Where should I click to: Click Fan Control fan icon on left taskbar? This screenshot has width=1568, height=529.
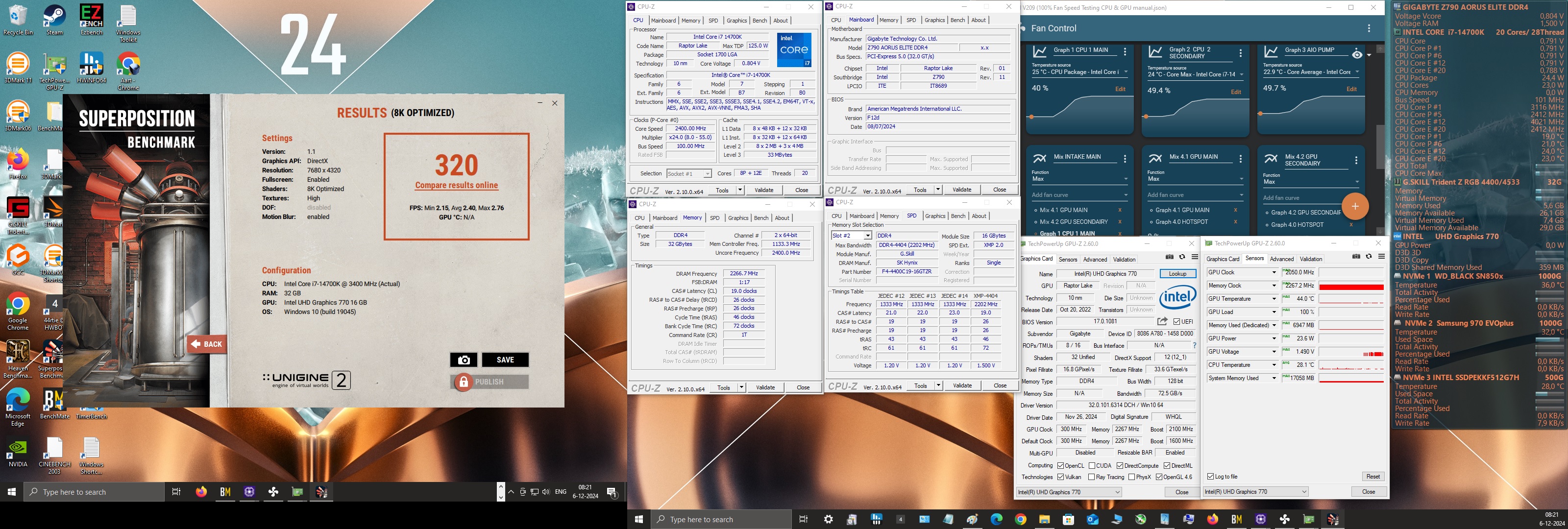click(273, 492)
